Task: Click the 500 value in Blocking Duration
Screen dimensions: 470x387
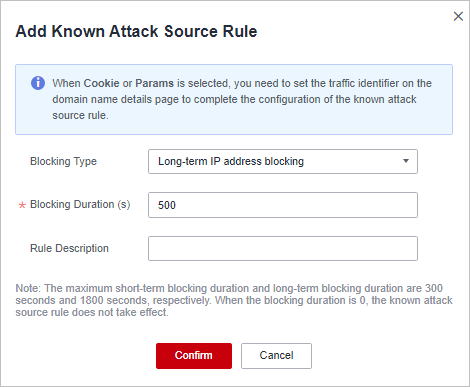Action: 167,205
